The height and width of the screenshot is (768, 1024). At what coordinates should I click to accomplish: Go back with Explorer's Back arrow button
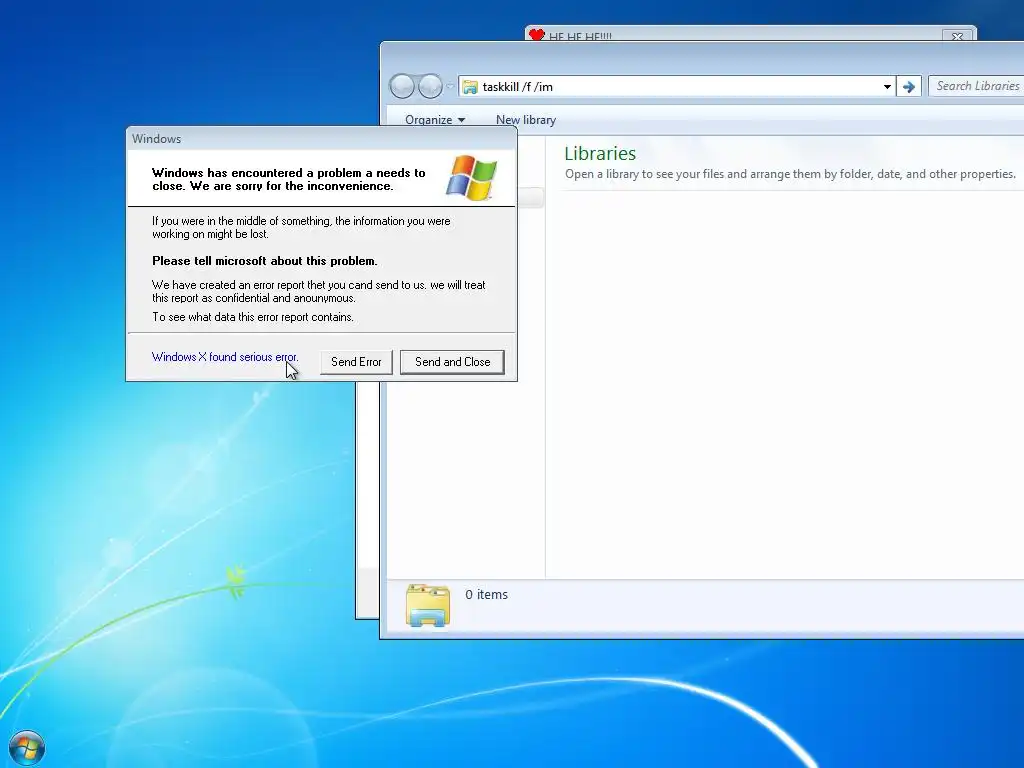(402, 86)
